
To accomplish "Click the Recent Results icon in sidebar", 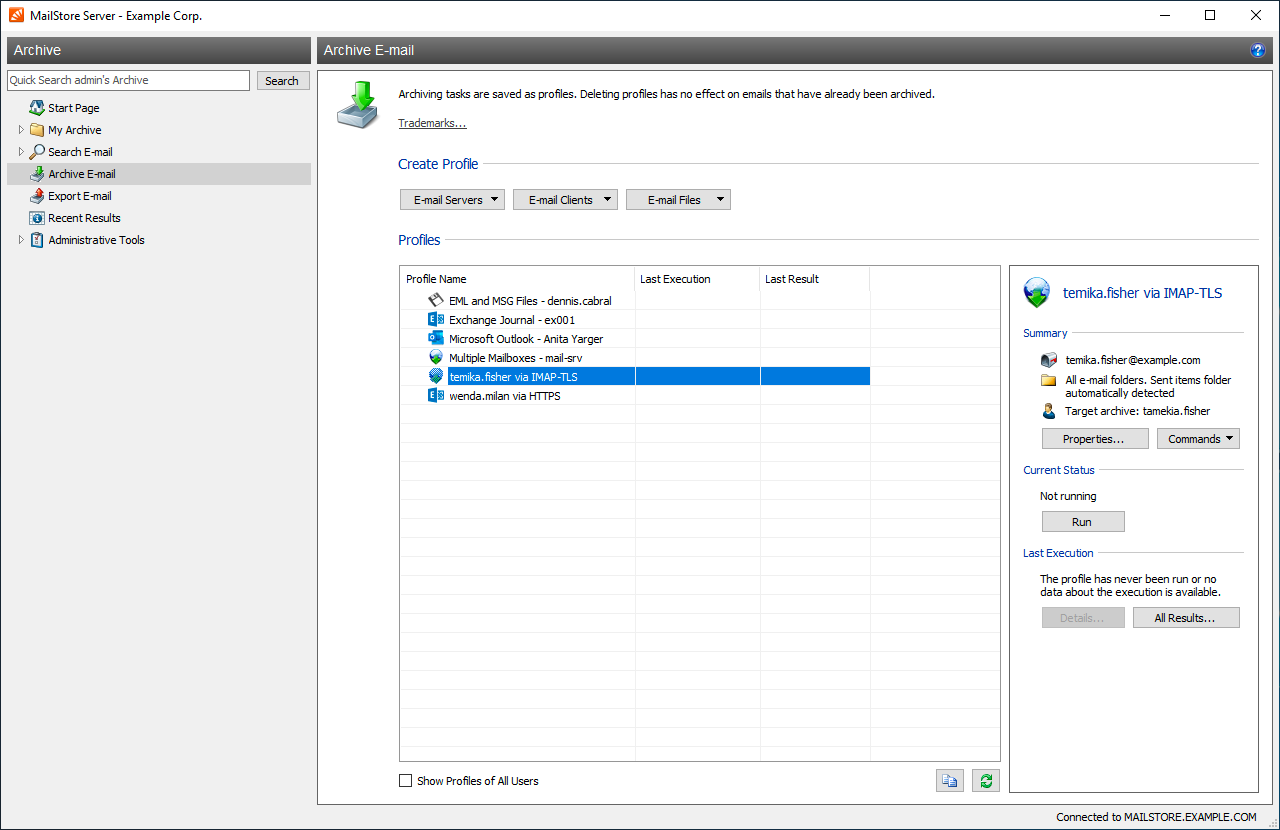I will [x=37, y=218].
